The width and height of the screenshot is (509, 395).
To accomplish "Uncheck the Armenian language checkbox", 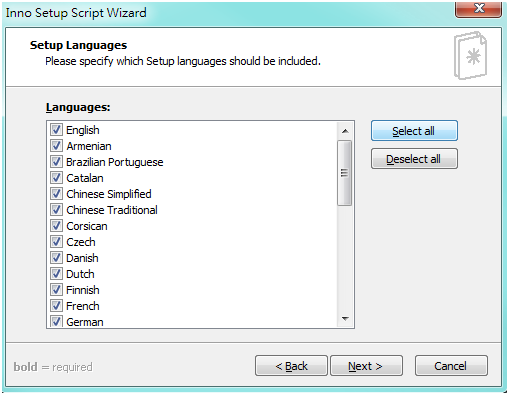I will coord(56,146).
